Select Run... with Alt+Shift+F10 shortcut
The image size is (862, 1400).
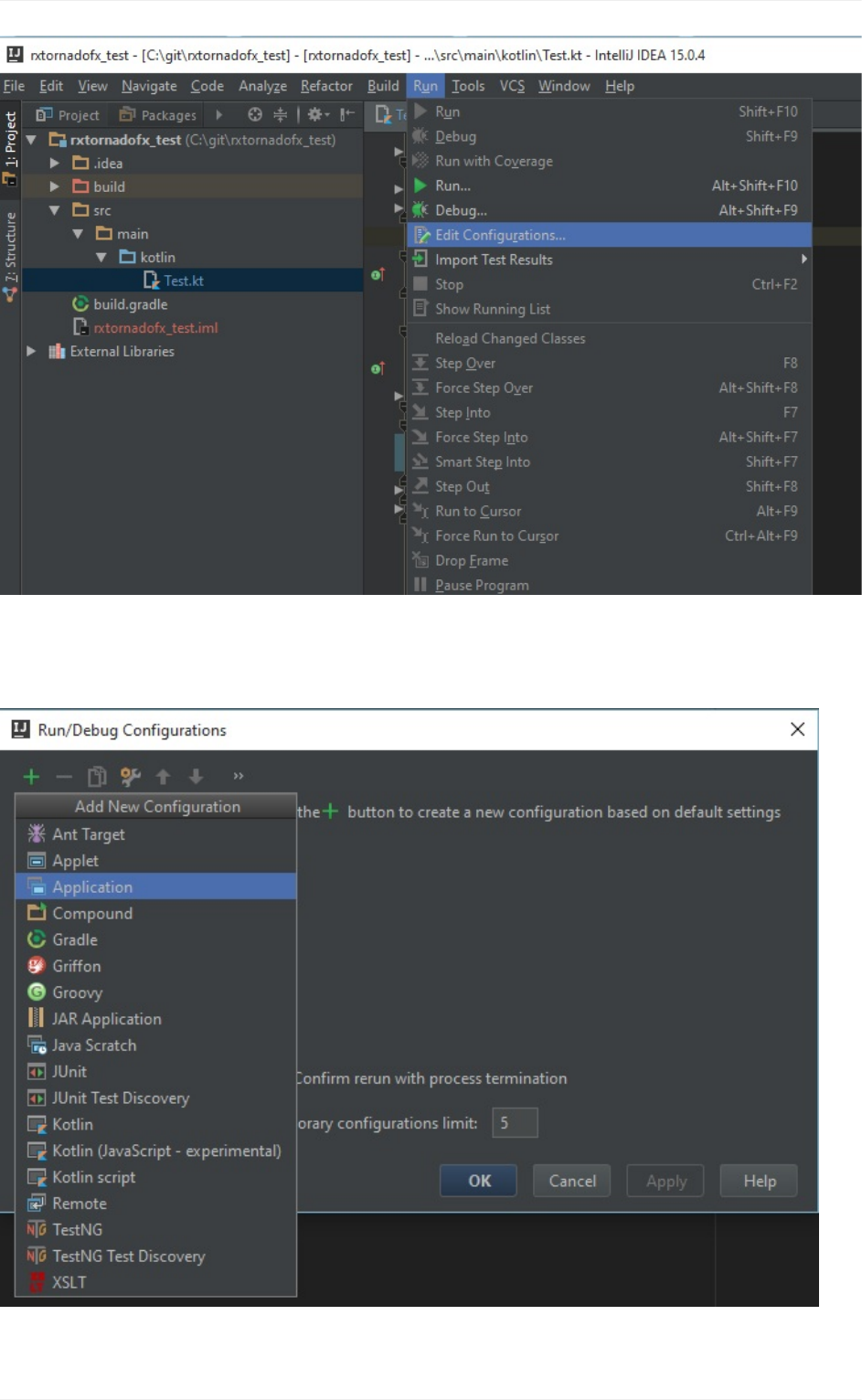click(x=609, y=186)
